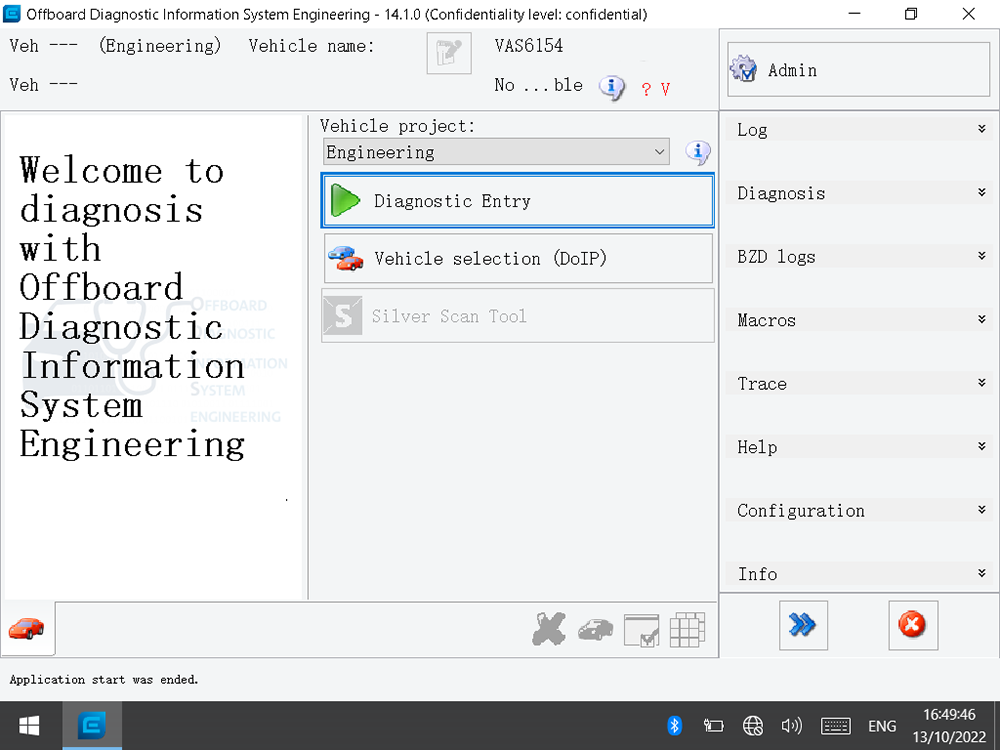Viewport: 1000px width, 750px height.
Task: Click the Bluetooth tray icon
Action: [674, 726]
